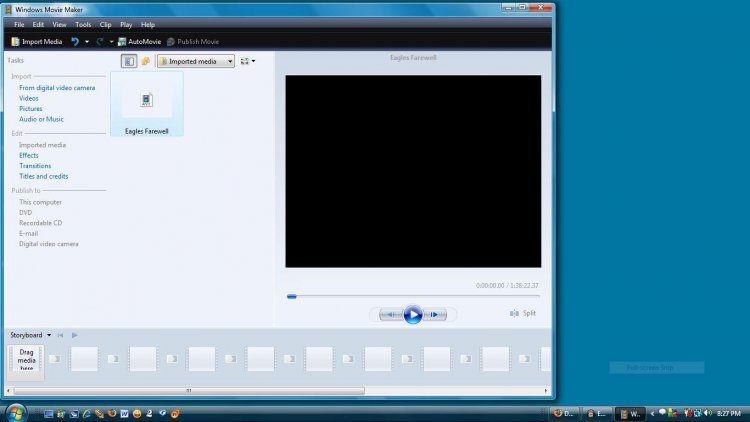Viewport: 750px width, 422px height.
Task: Switch to the Windows Movie Maker taskbar button
Action: (630, 414)
